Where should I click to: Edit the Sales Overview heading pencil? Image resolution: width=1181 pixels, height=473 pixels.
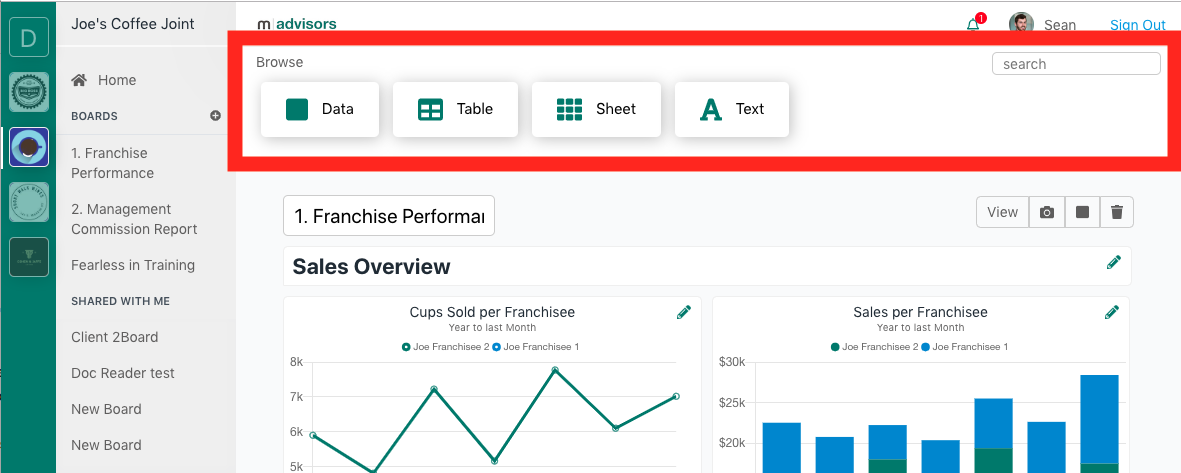pyautogui.click(x=1113, y=262)
